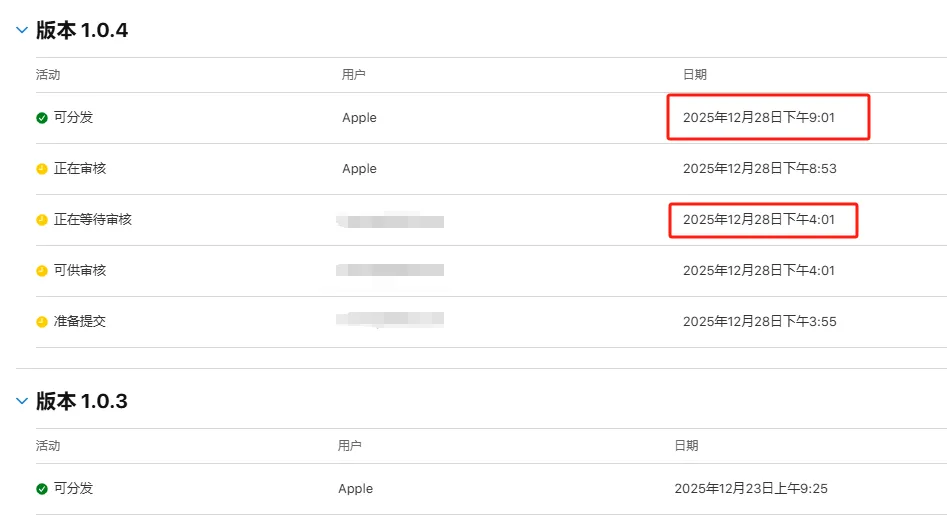947x515 pixels.
Task: Click the green check icon in version 1.0.3
Action: [42, 489]
